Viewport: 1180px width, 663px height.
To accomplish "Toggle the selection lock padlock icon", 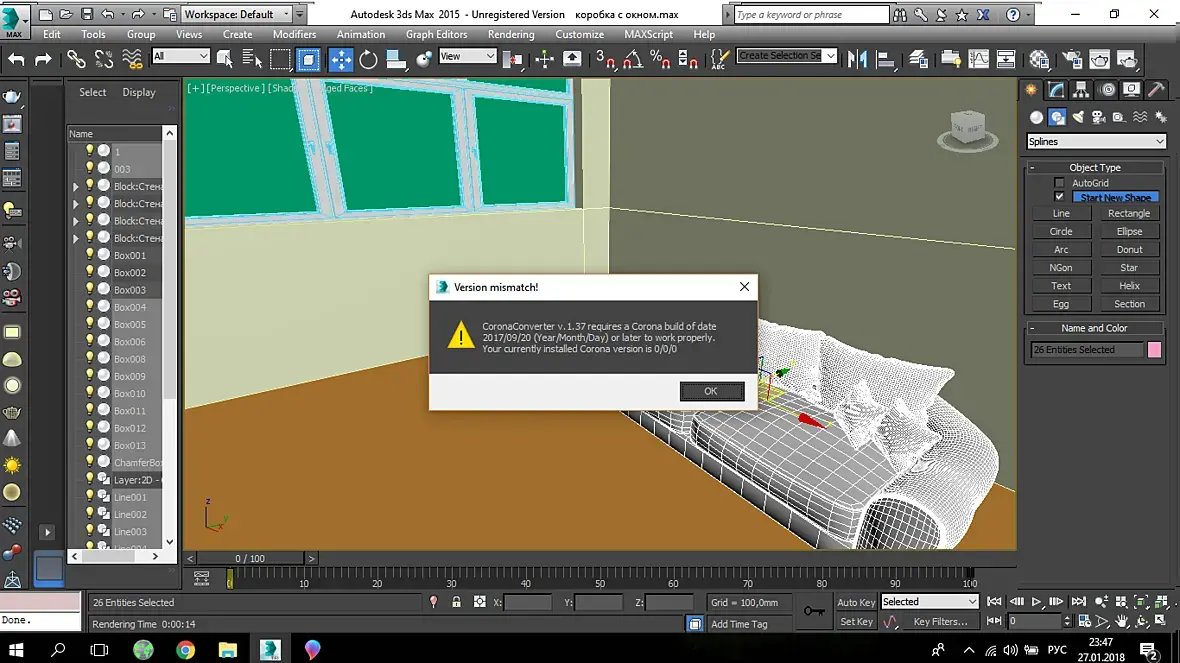I will 456,602.
